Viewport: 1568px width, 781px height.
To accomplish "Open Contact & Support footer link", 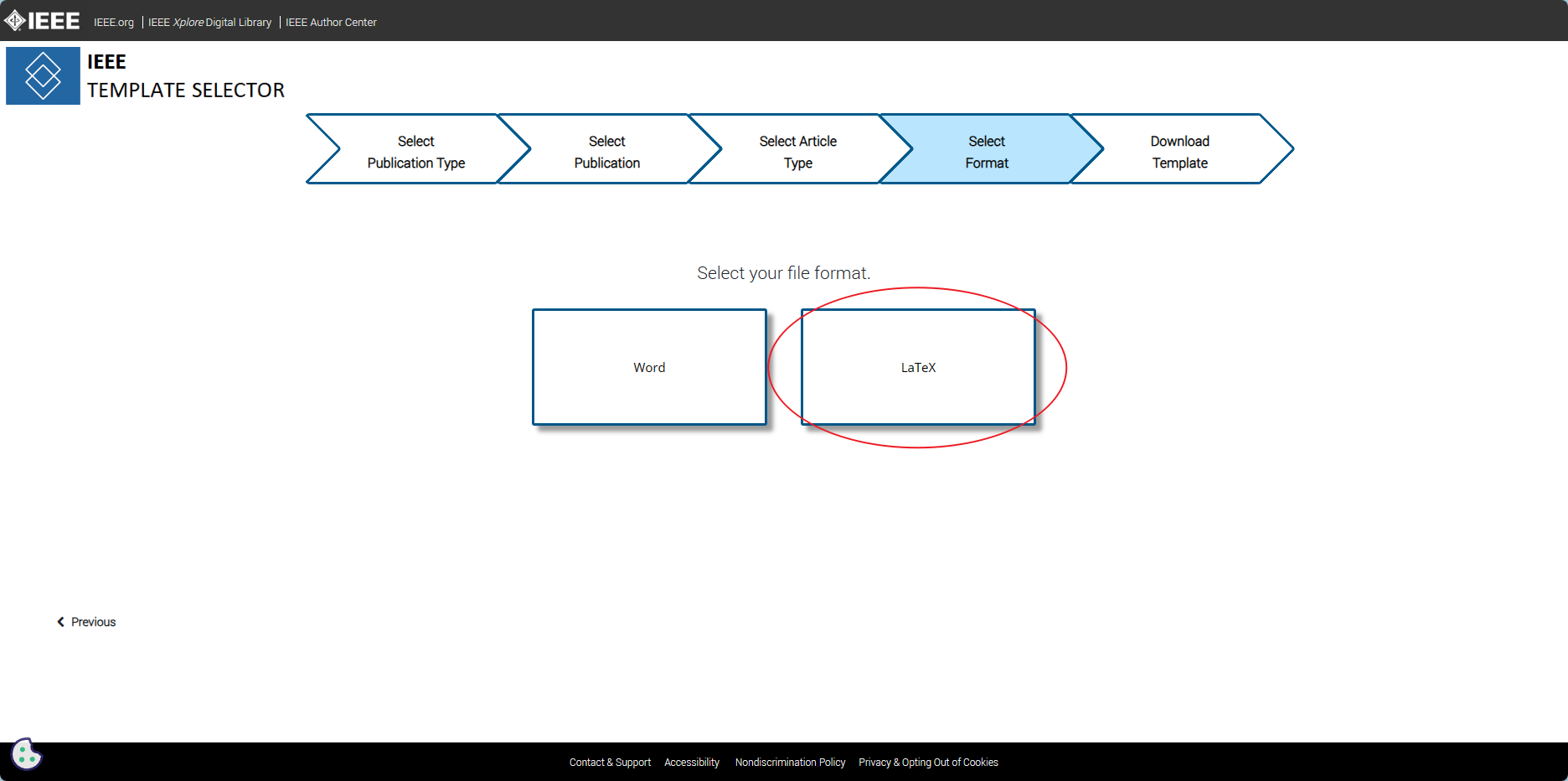I will click(610, 763).
